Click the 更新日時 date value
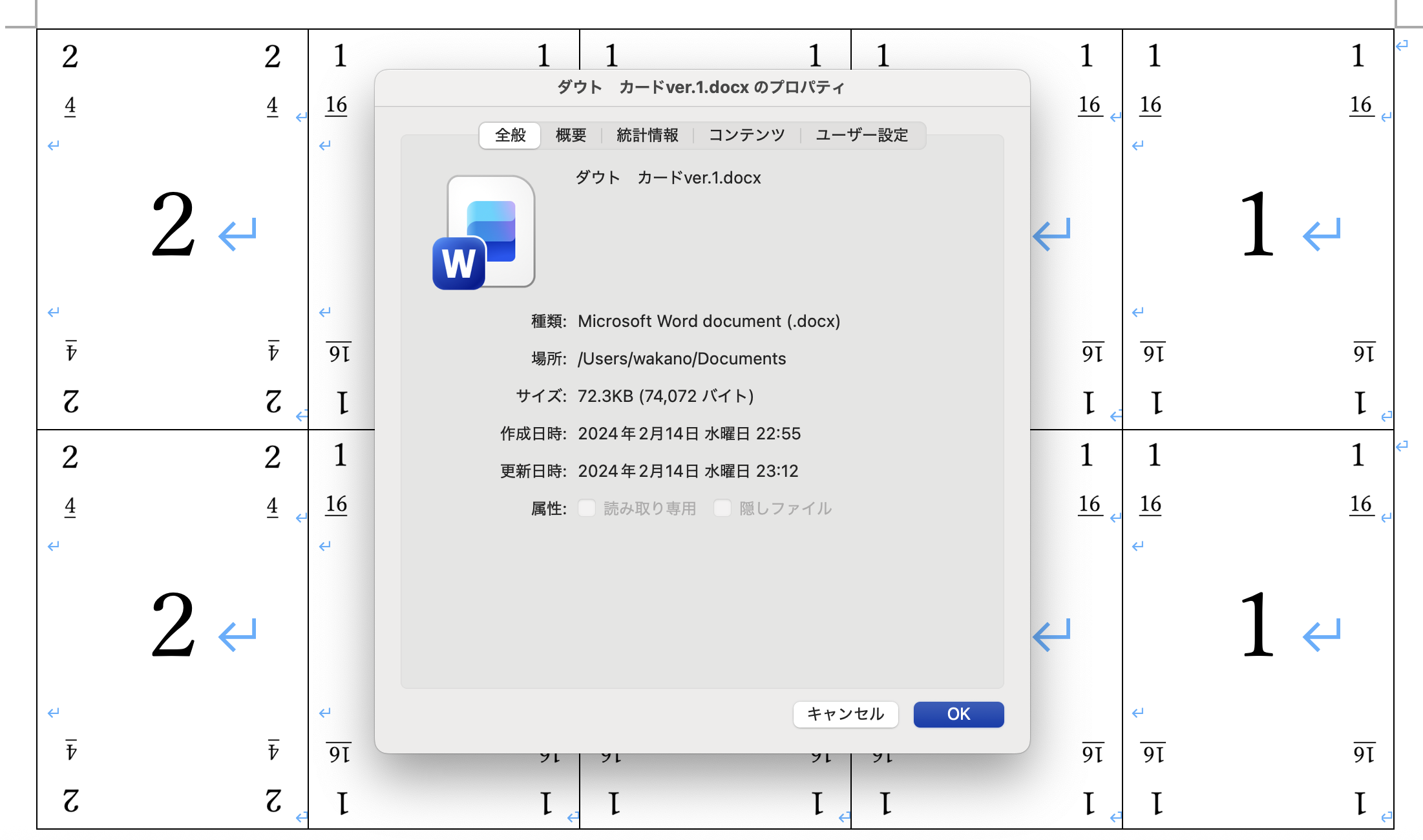Viewport: 1423px width, 840px height. point(688,471)
